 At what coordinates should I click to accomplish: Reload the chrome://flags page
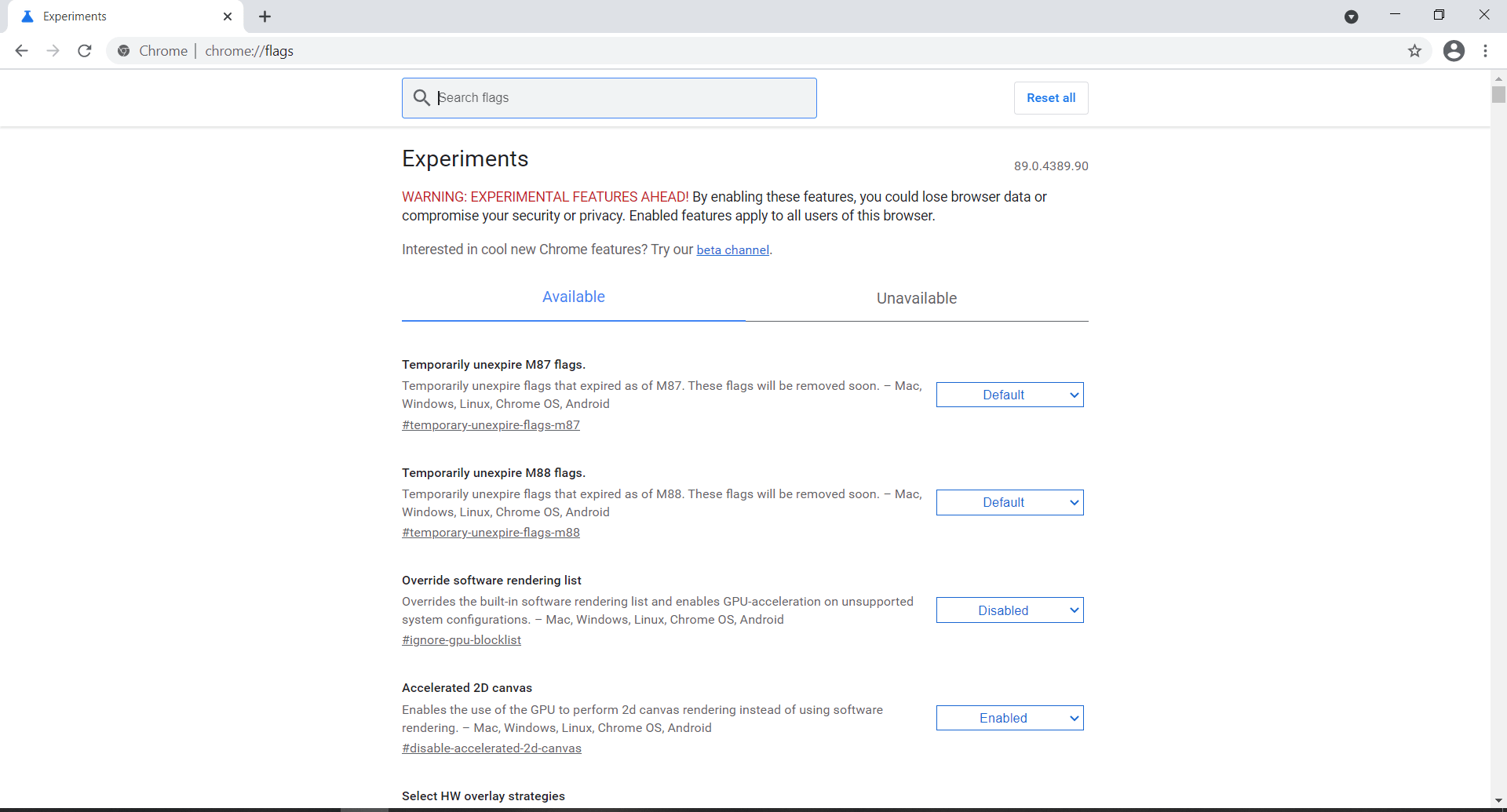click(x=85, y=51)
